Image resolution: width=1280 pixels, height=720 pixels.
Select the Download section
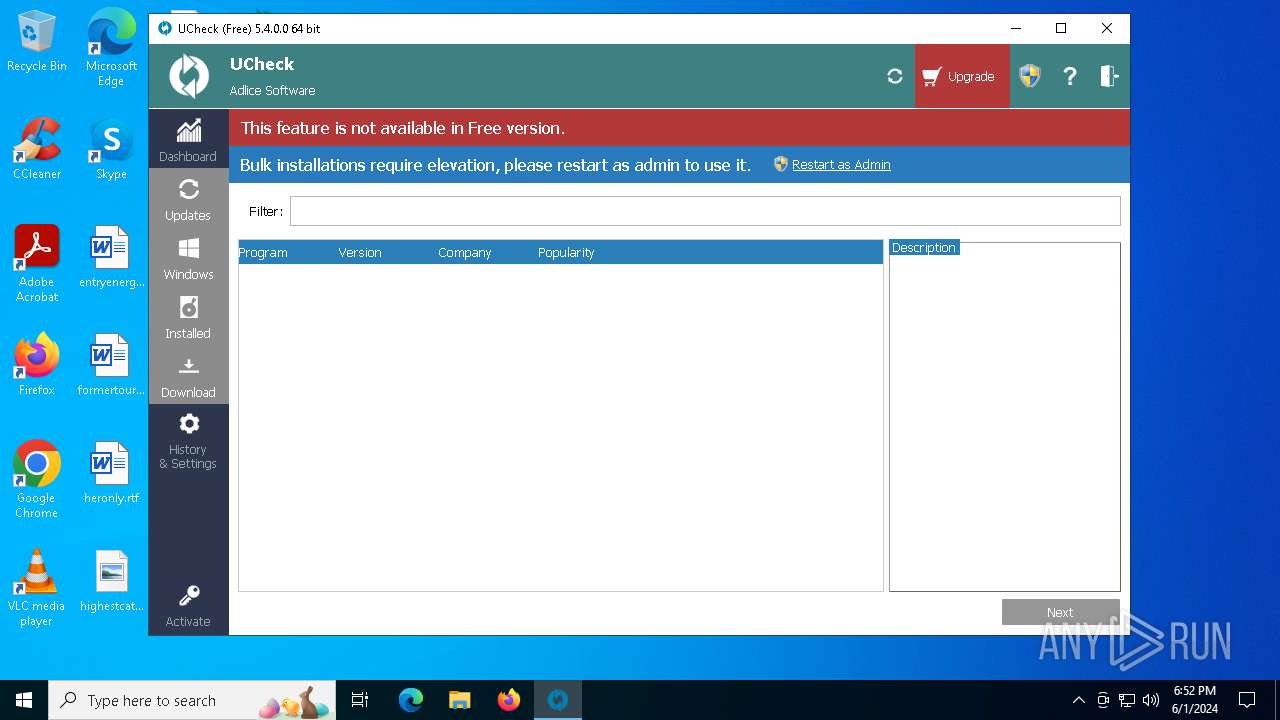[x=188, y=376]
